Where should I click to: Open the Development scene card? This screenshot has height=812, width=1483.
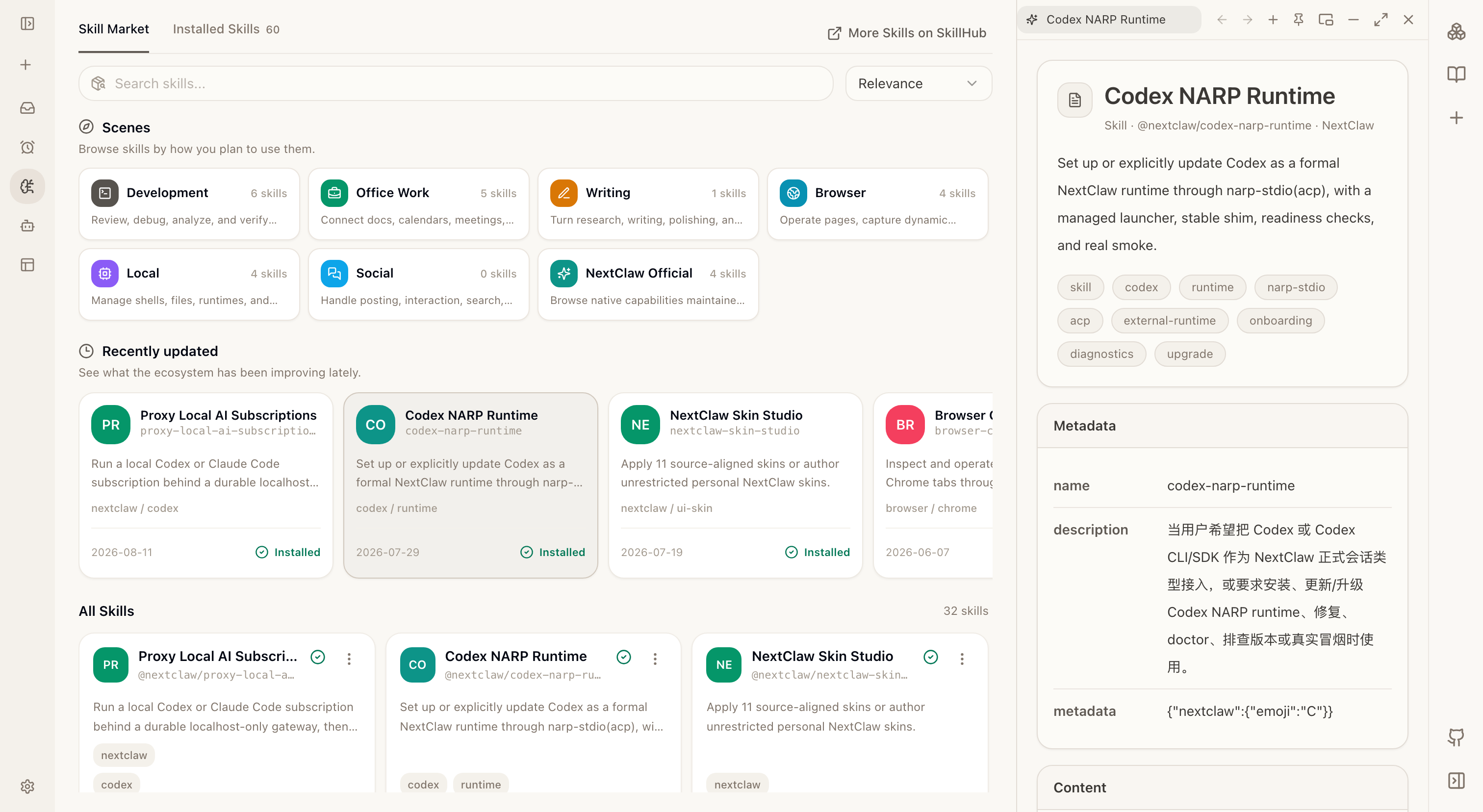[x=189, y=203]
